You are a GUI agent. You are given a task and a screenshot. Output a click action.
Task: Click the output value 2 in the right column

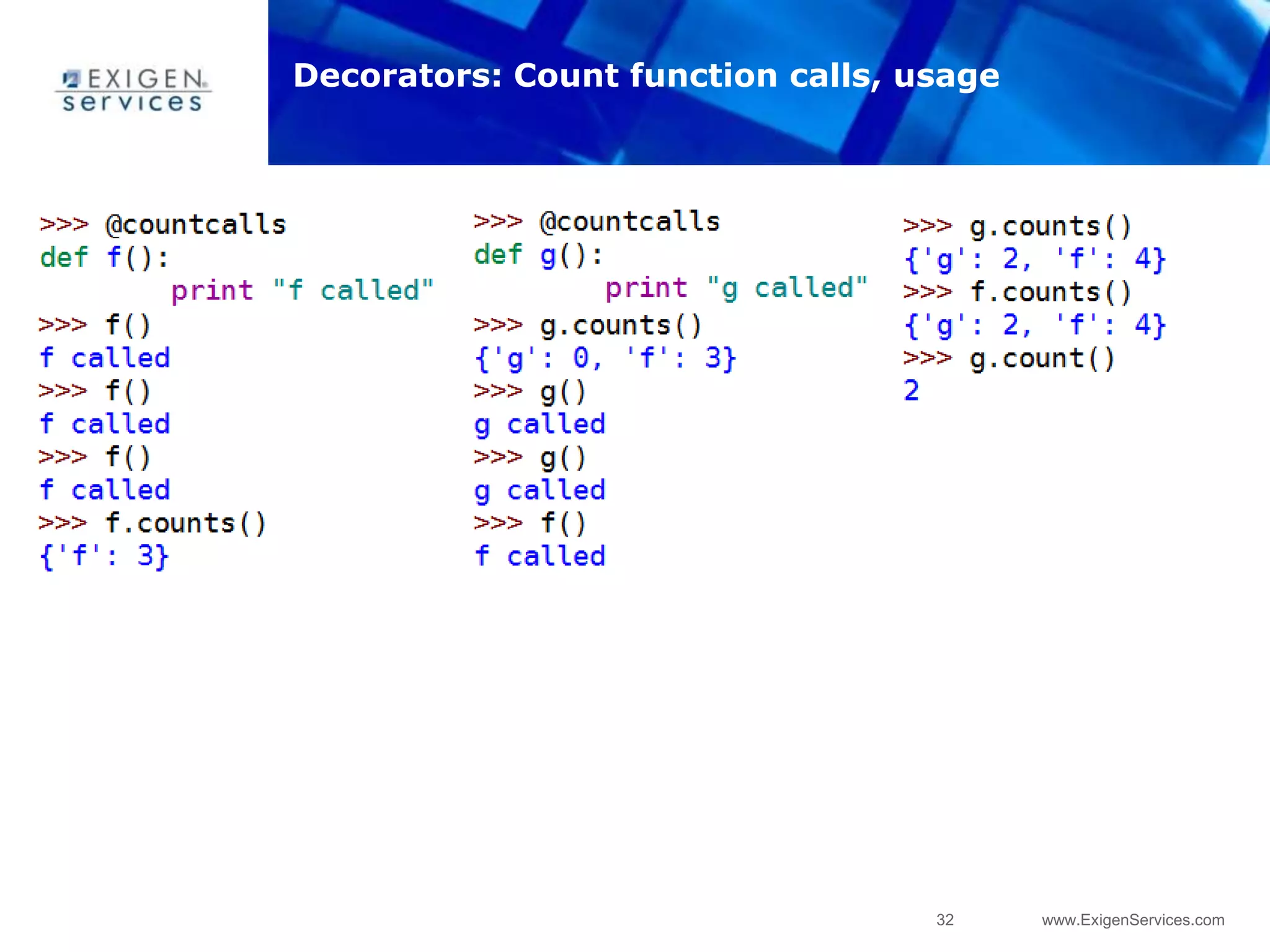[x=911, y=391]
